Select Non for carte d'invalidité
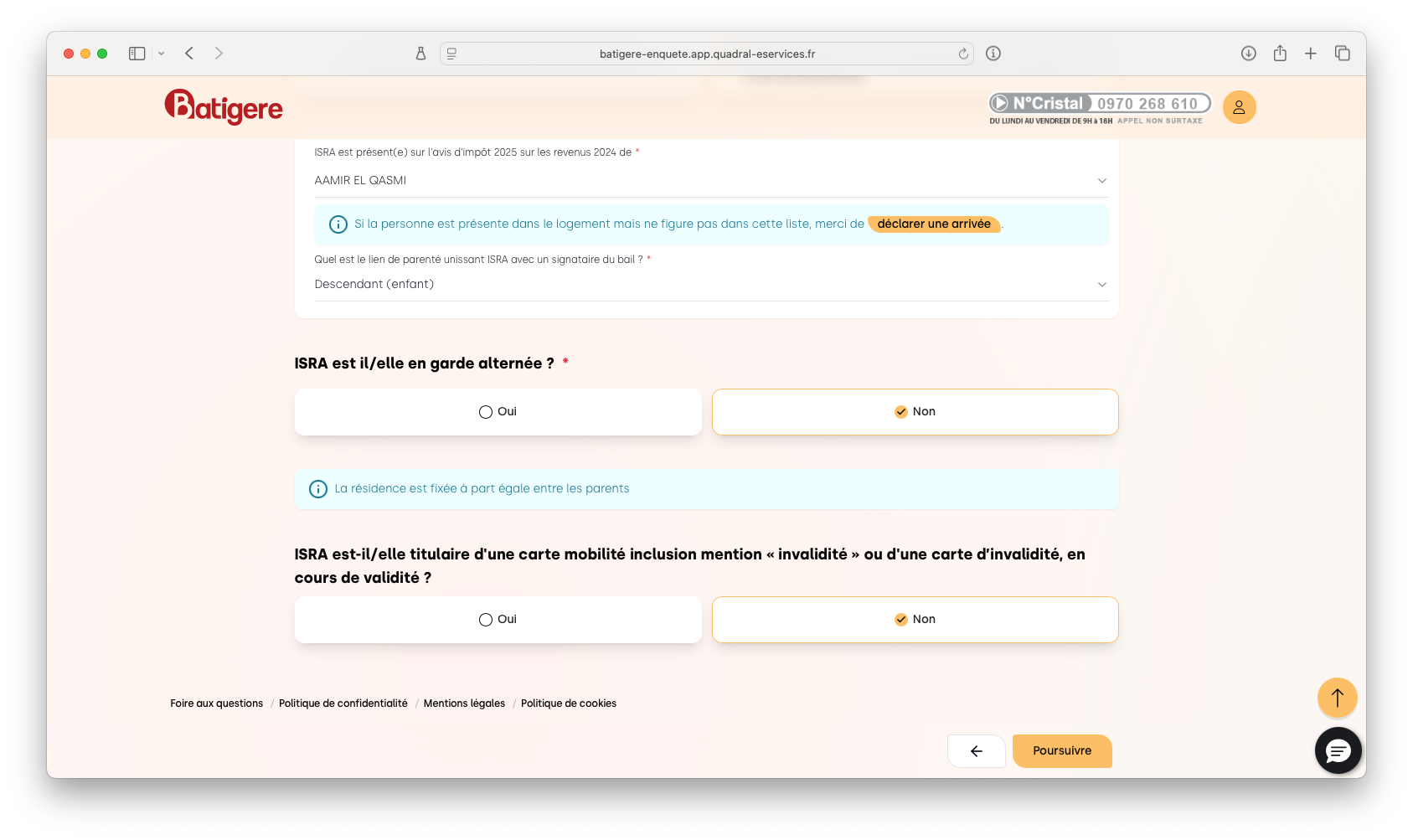The image size is (1413, 840). (915, 620)
